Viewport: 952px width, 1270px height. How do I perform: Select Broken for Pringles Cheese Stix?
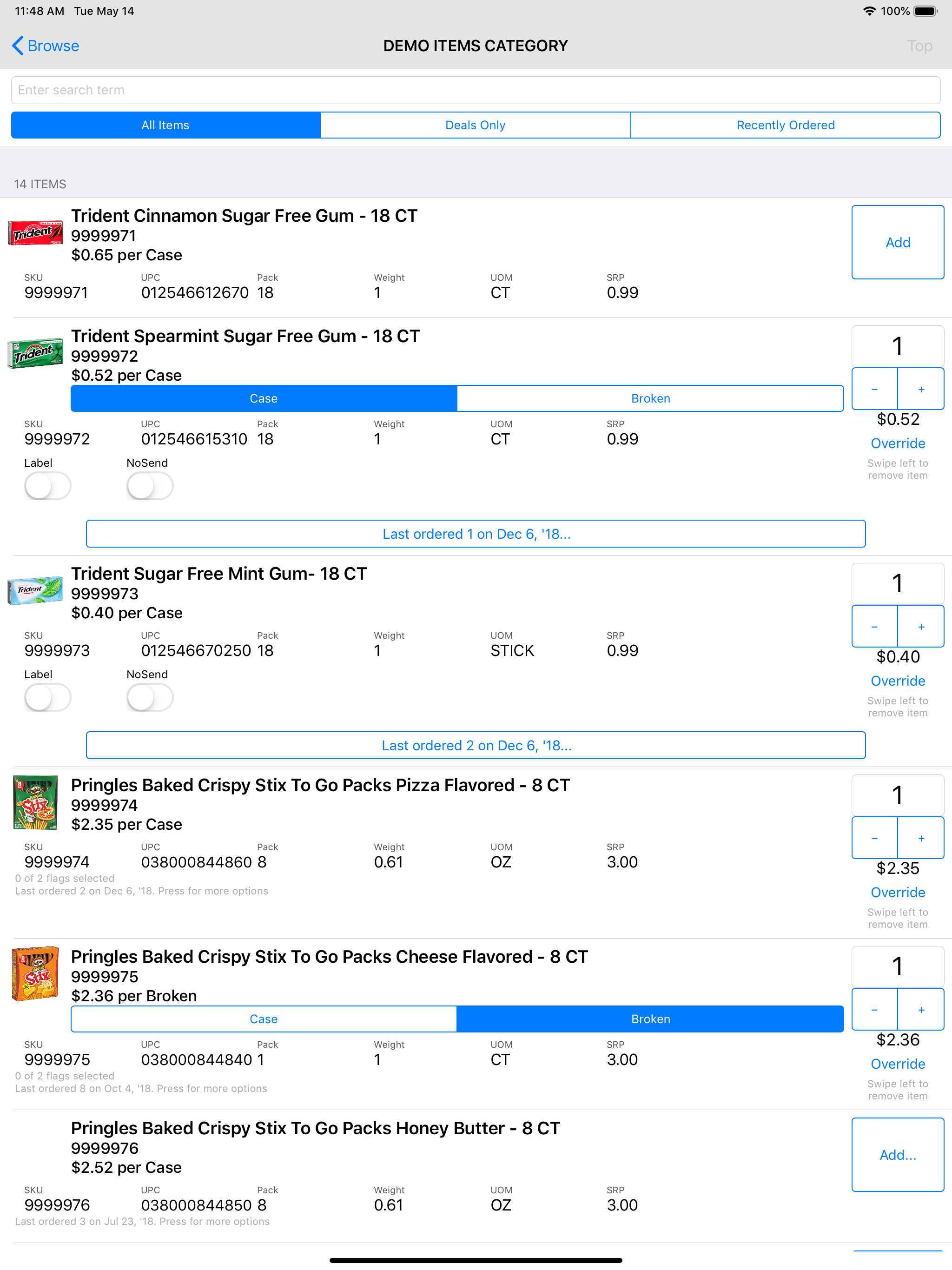click(650, 1019)
